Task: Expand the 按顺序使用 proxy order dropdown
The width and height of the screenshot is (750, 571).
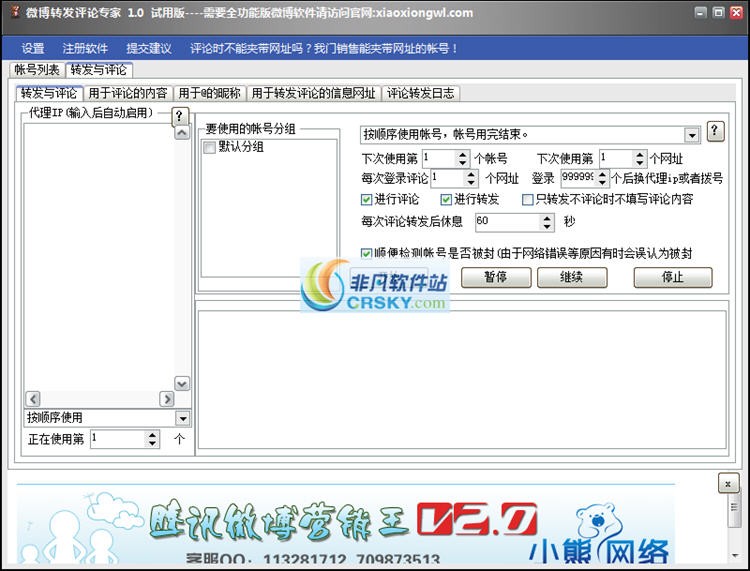Action: [182, 419]
